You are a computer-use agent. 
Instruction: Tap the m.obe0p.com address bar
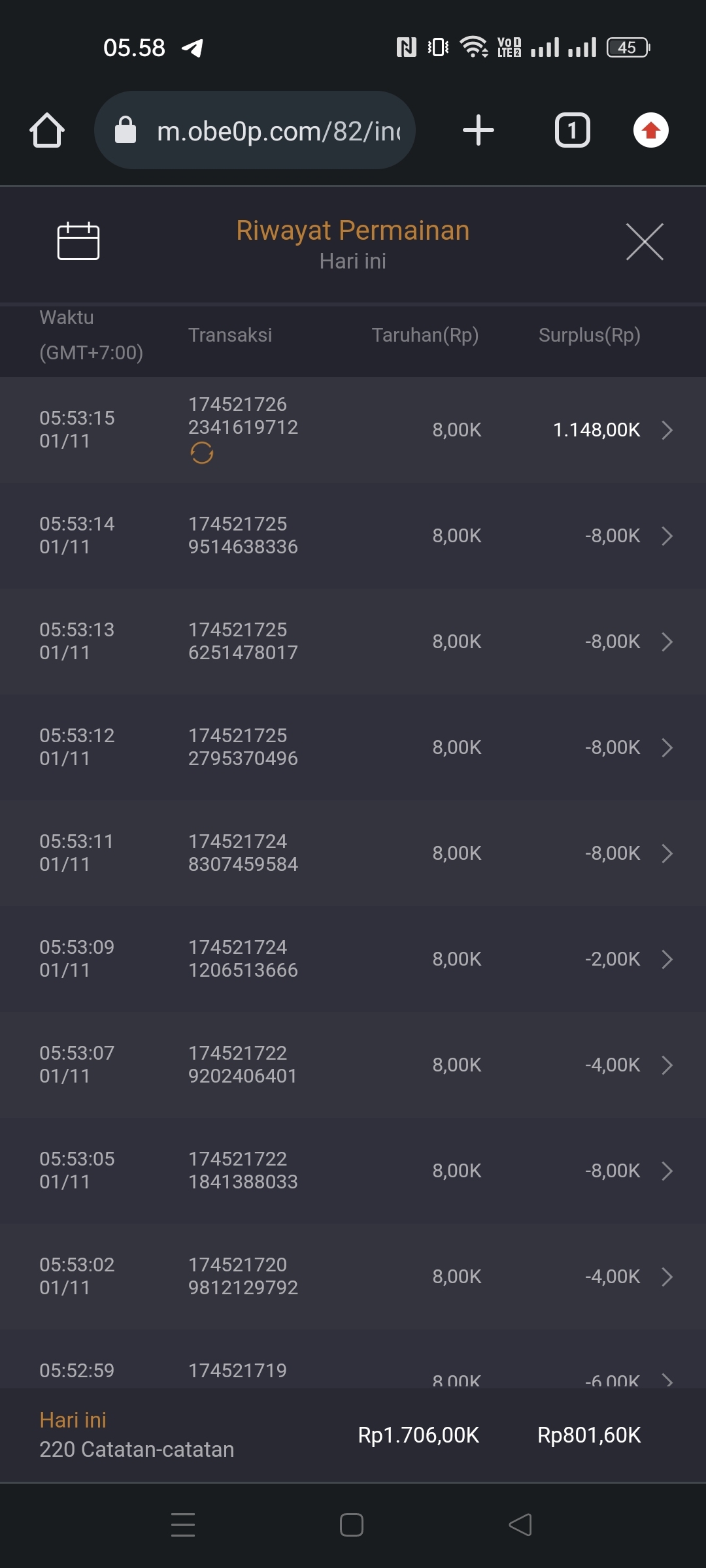pos(278,131)
